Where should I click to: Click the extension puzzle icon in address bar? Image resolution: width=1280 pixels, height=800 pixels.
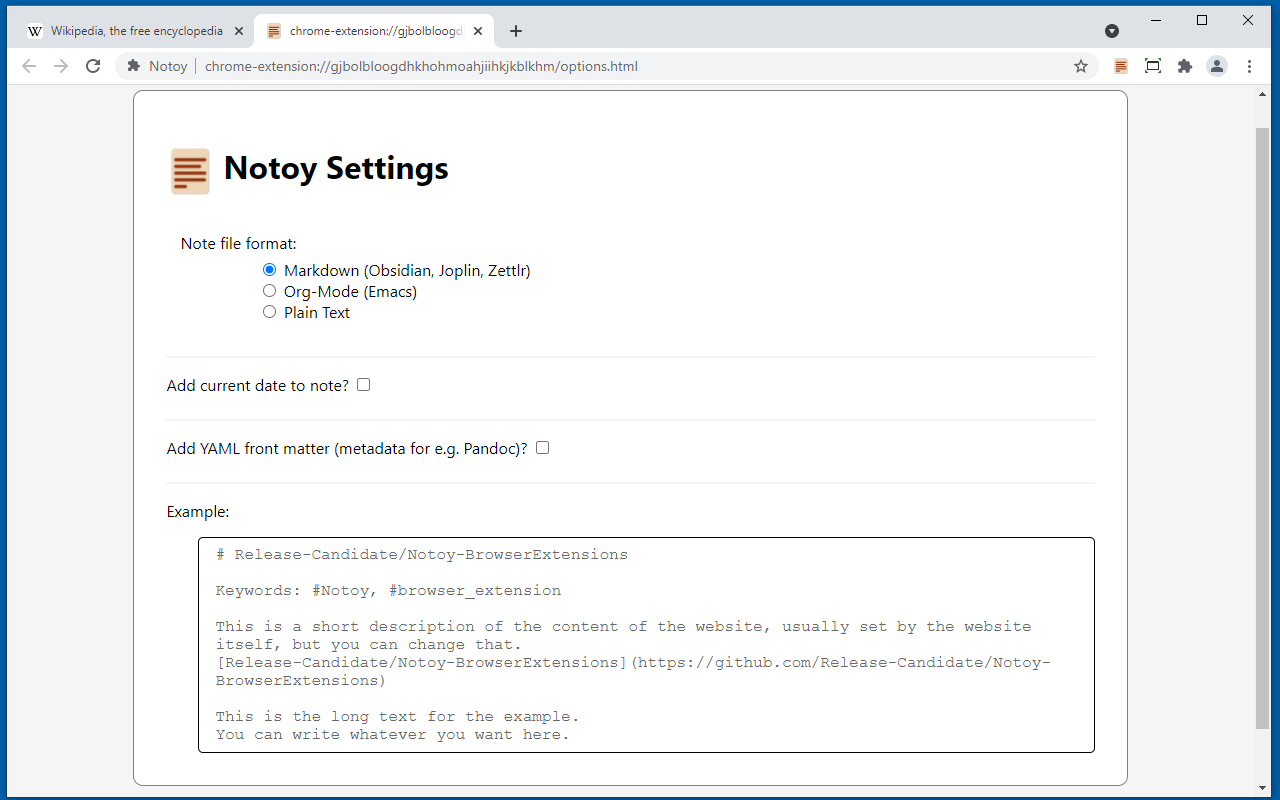coord(134,66)
